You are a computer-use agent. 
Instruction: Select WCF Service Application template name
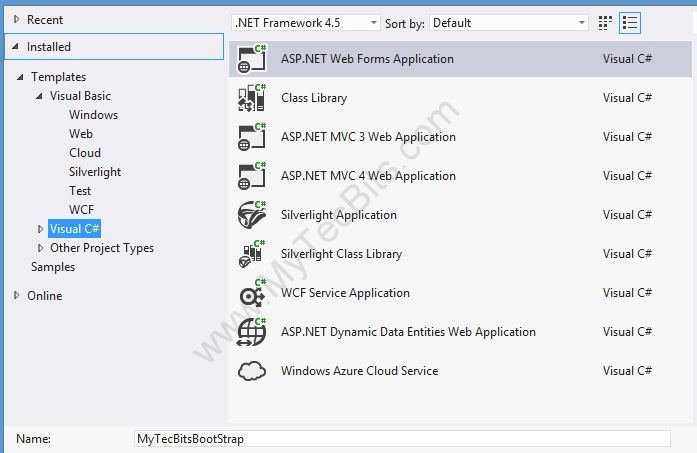click(x=345, y=293)
